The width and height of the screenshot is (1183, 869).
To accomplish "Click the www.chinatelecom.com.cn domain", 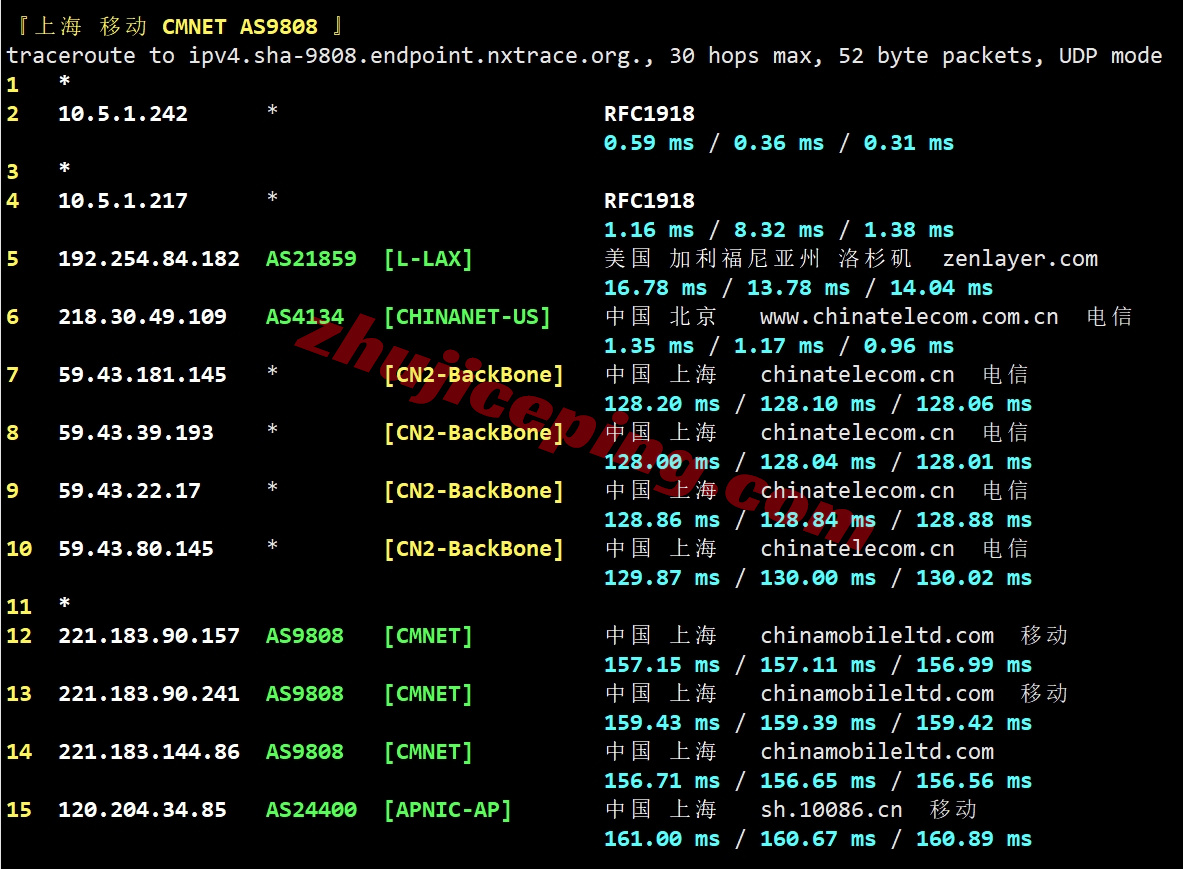I will [x=909, y=317].
